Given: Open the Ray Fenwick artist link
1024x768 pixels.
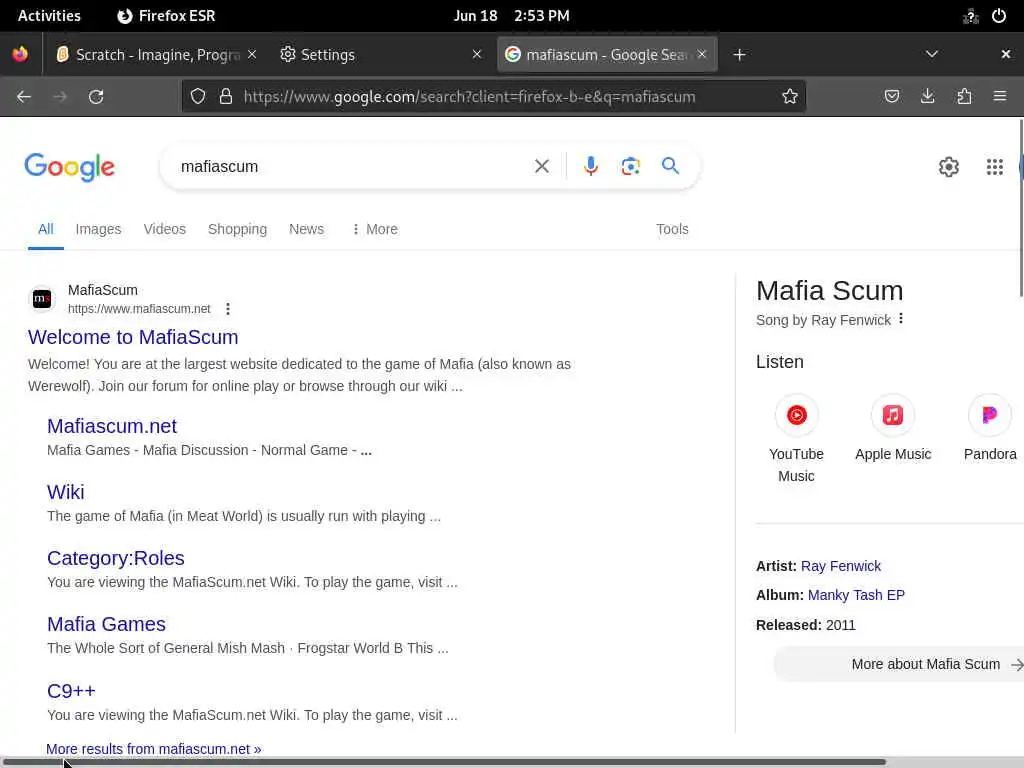Looking at the screenshot, I should pyautogui.click(x=840, y=566).
